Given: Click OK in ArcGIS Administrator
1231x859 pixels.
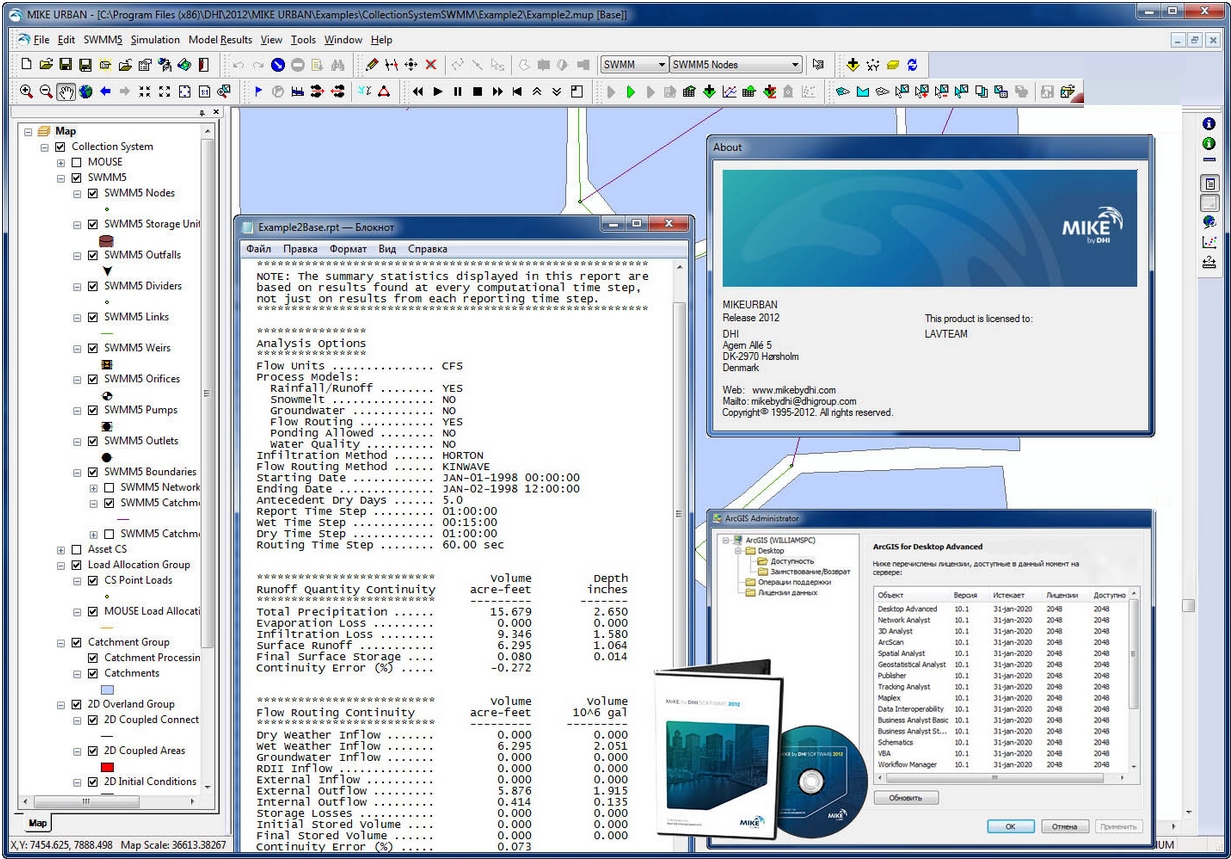Looking at the screenshot, I should click(1010, 827).
